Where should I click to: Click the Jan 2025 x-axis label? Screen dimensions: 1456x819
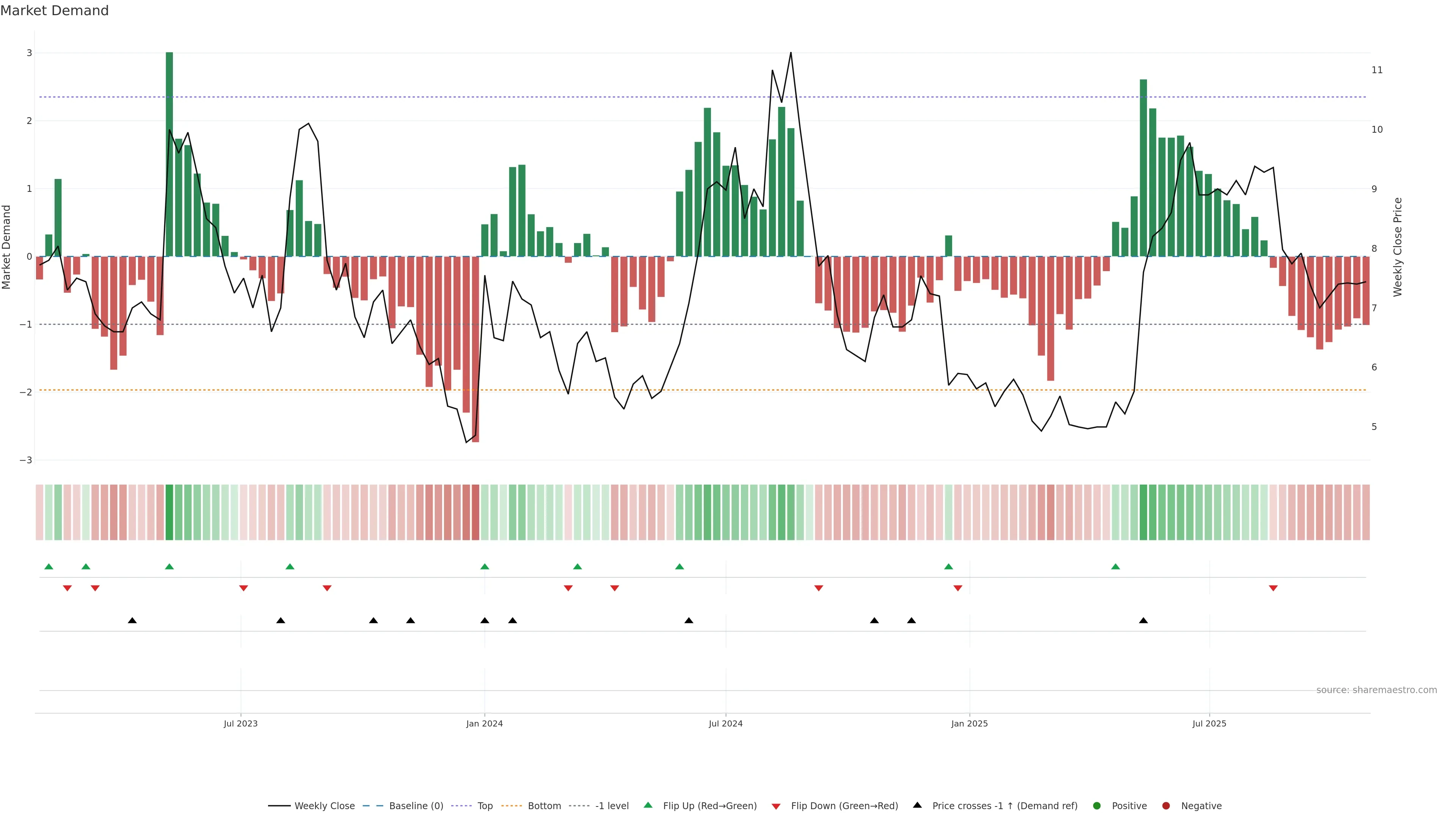click(970, 723)
